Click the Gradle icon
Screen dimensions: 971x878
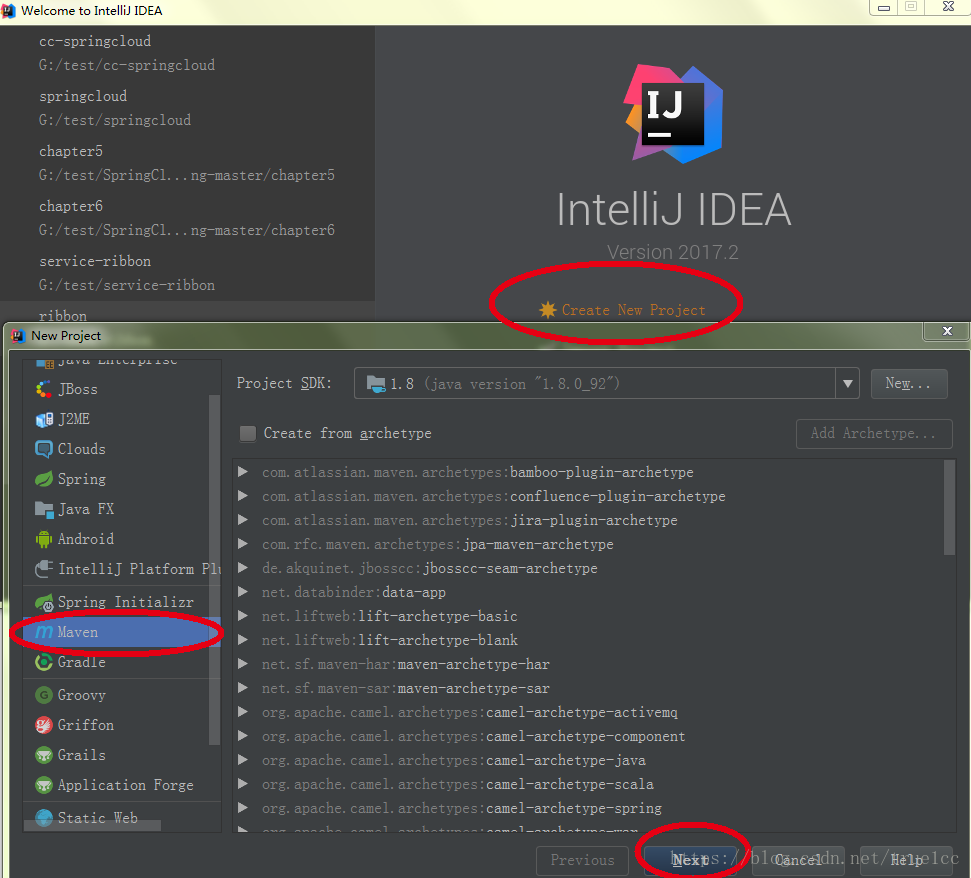(44, 662)
